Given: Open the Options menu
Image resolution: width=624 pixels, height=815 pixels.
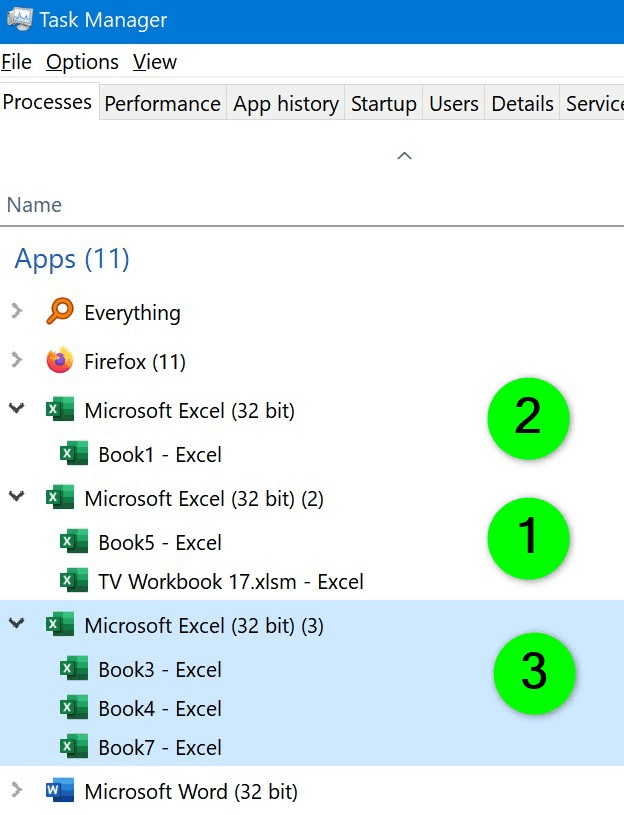Looking at the screenshot, I should click(82, 62).
